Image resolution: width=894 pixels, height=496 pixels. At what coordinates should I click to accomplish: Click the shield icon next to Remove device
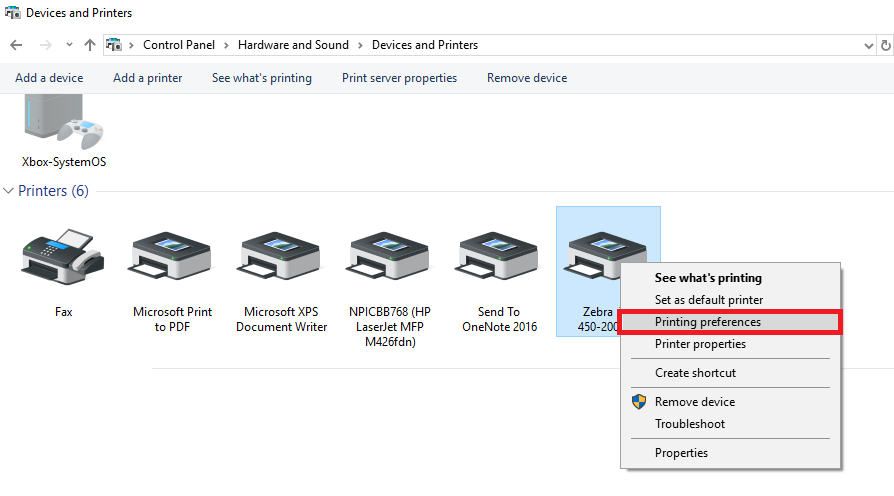[x=639, y=401]
